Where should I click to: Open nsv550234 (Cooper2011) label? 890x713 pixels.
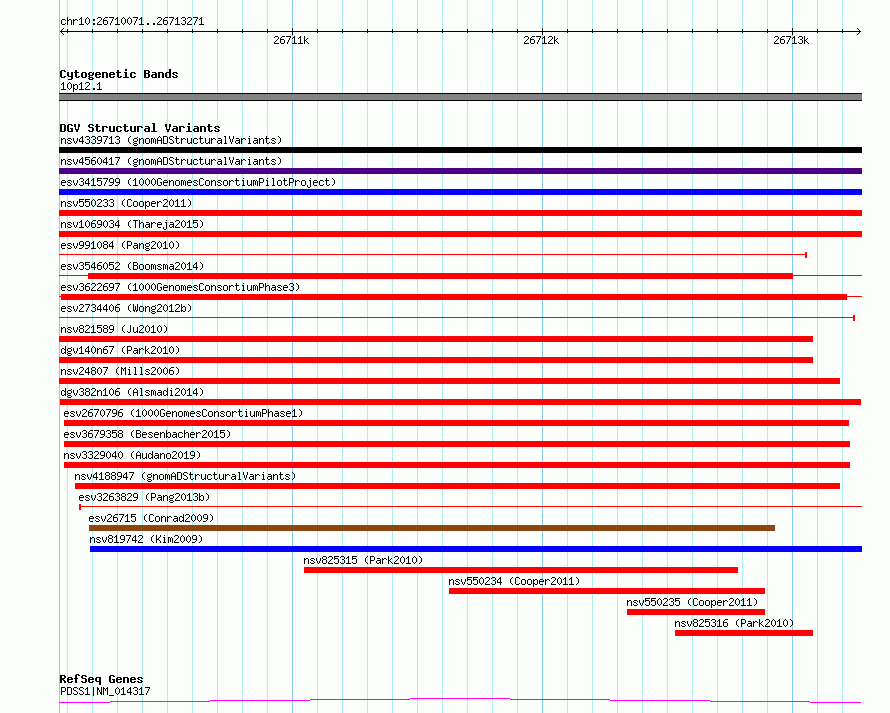coord(514,581)
